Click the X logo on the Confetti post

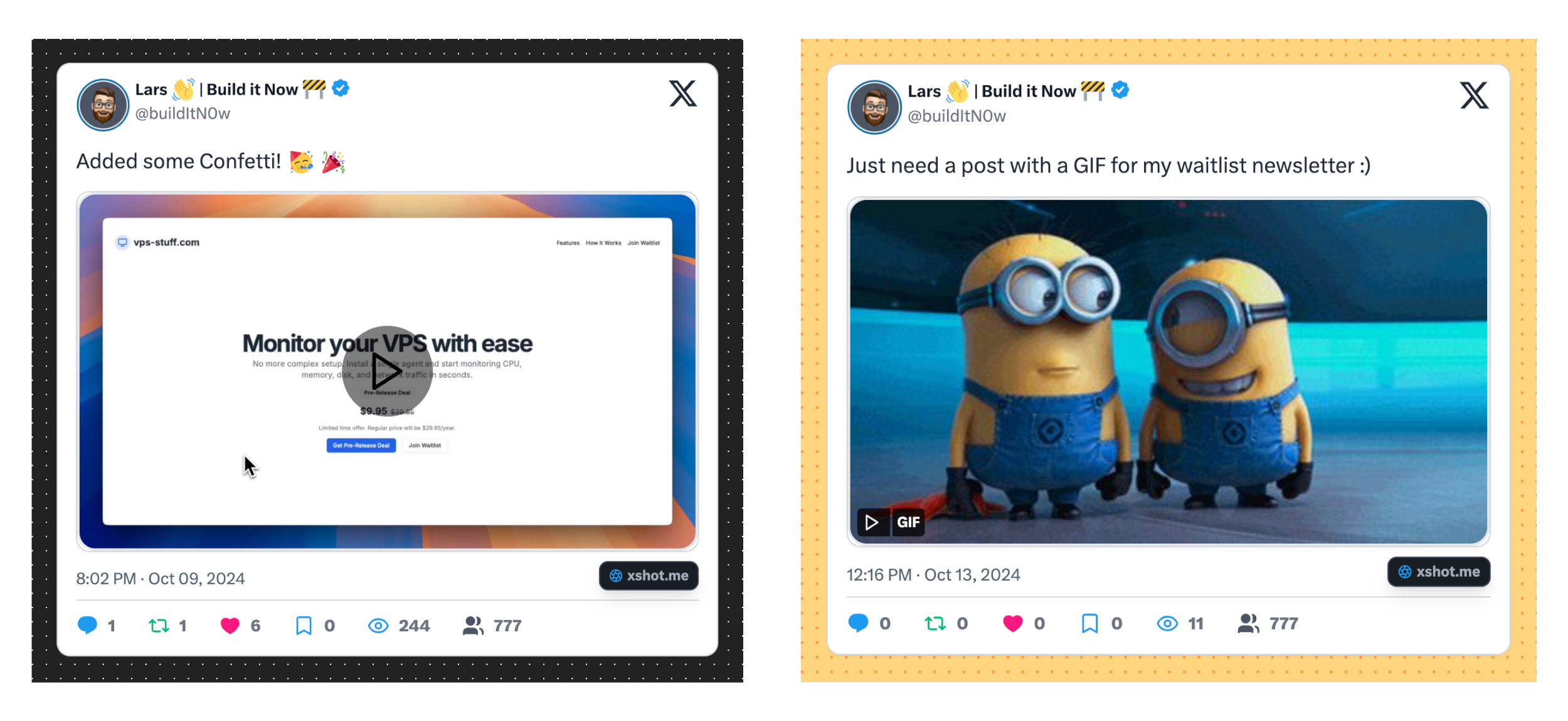(682, 93)
